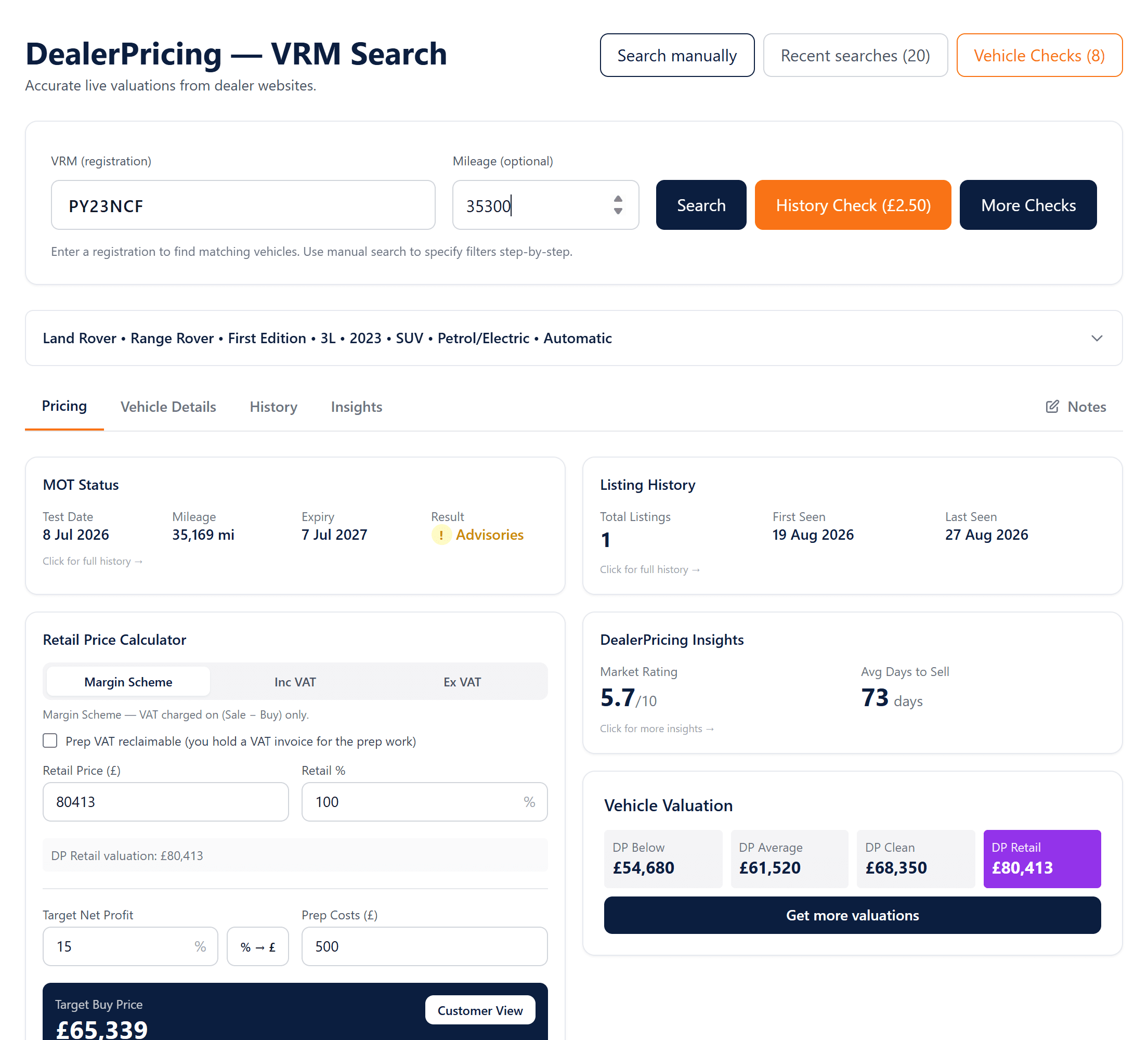The width and height of the screenshot is (1148, 1040).
Task: Click the Advisories result text
Action: [489, 535]
